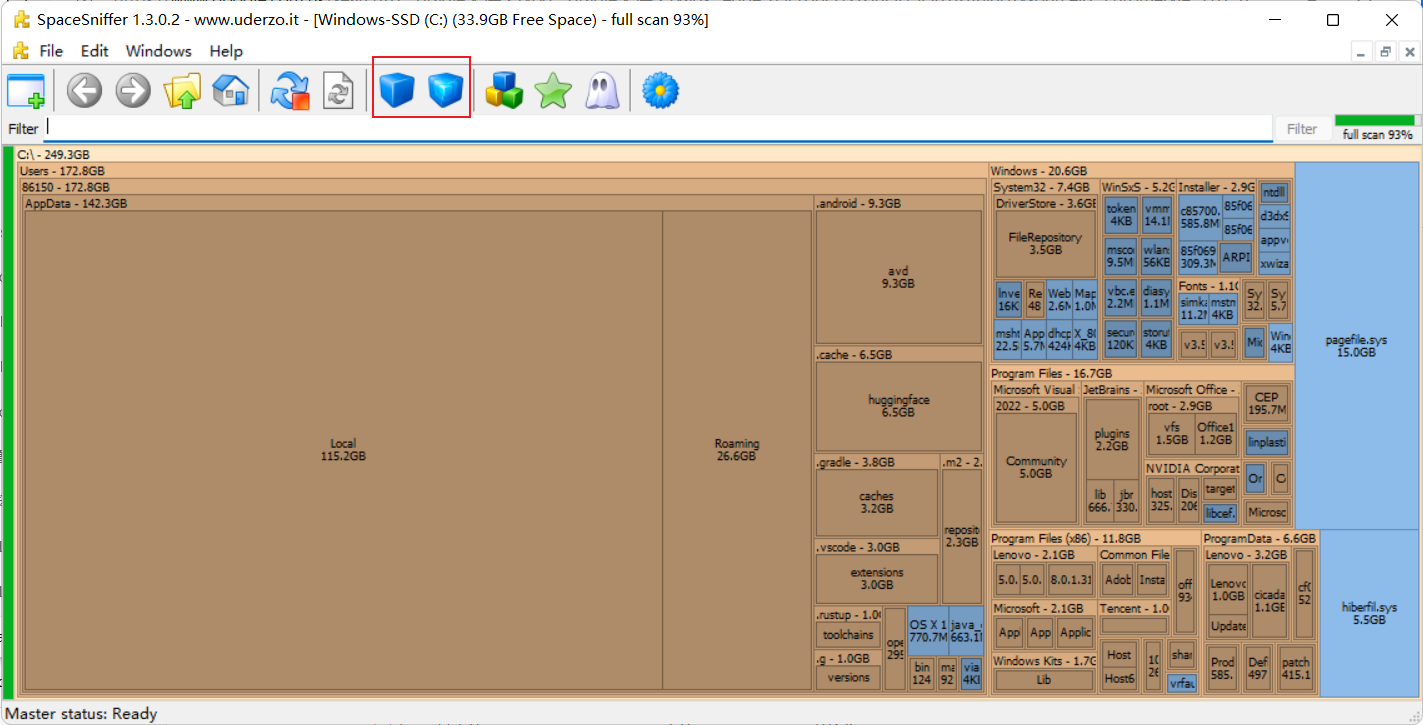Open the File menu
The width and height of the screenshot is (1423, 725).
(51, 51)
